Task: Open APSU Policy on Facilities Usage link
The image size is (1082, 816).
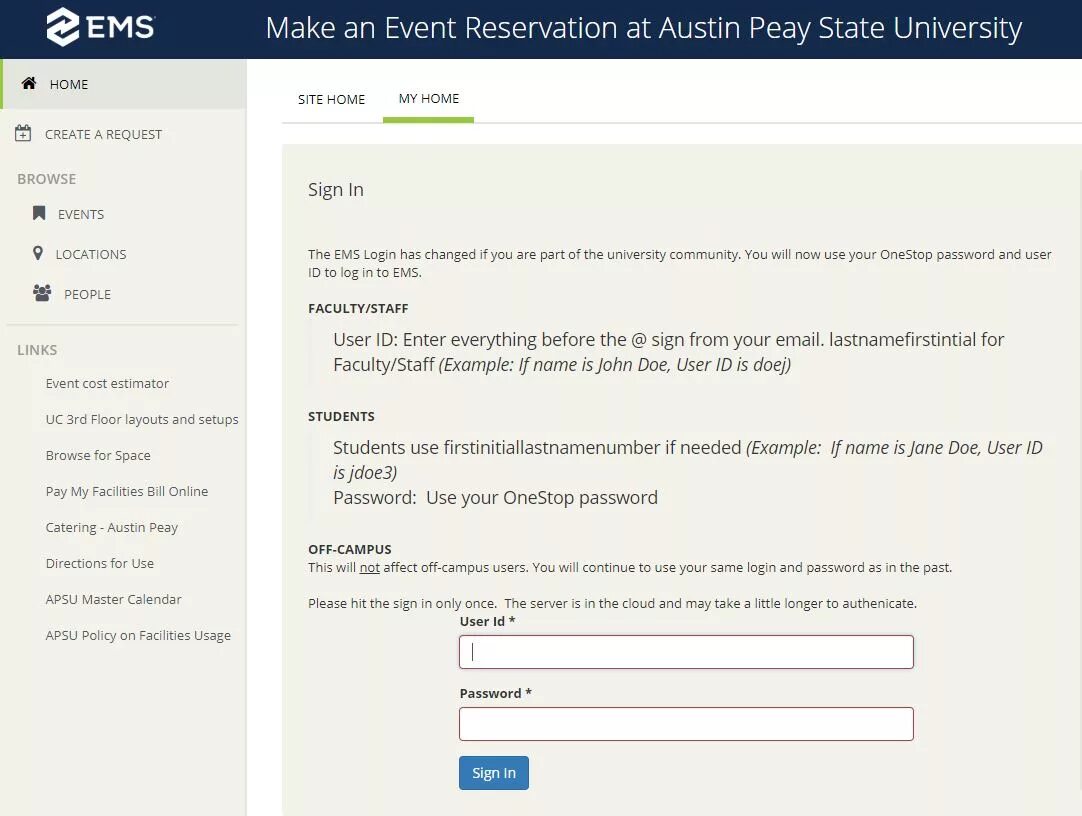Action: pyautogui.click(x=138, y=635)
